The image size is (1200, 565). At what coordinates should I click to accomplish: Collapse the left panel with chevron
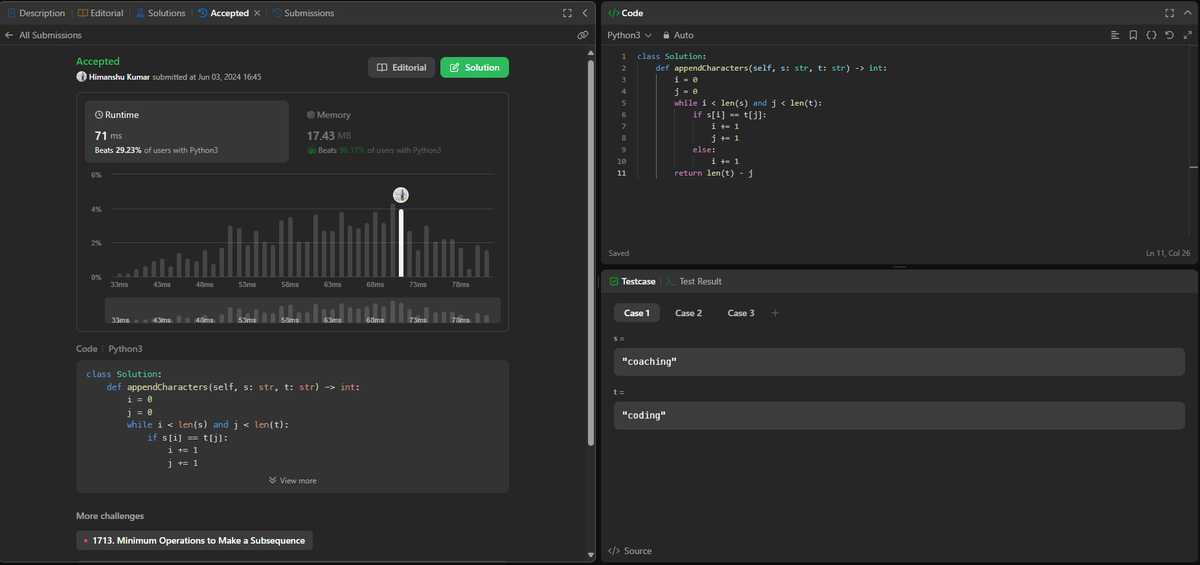tap(585, 13)
